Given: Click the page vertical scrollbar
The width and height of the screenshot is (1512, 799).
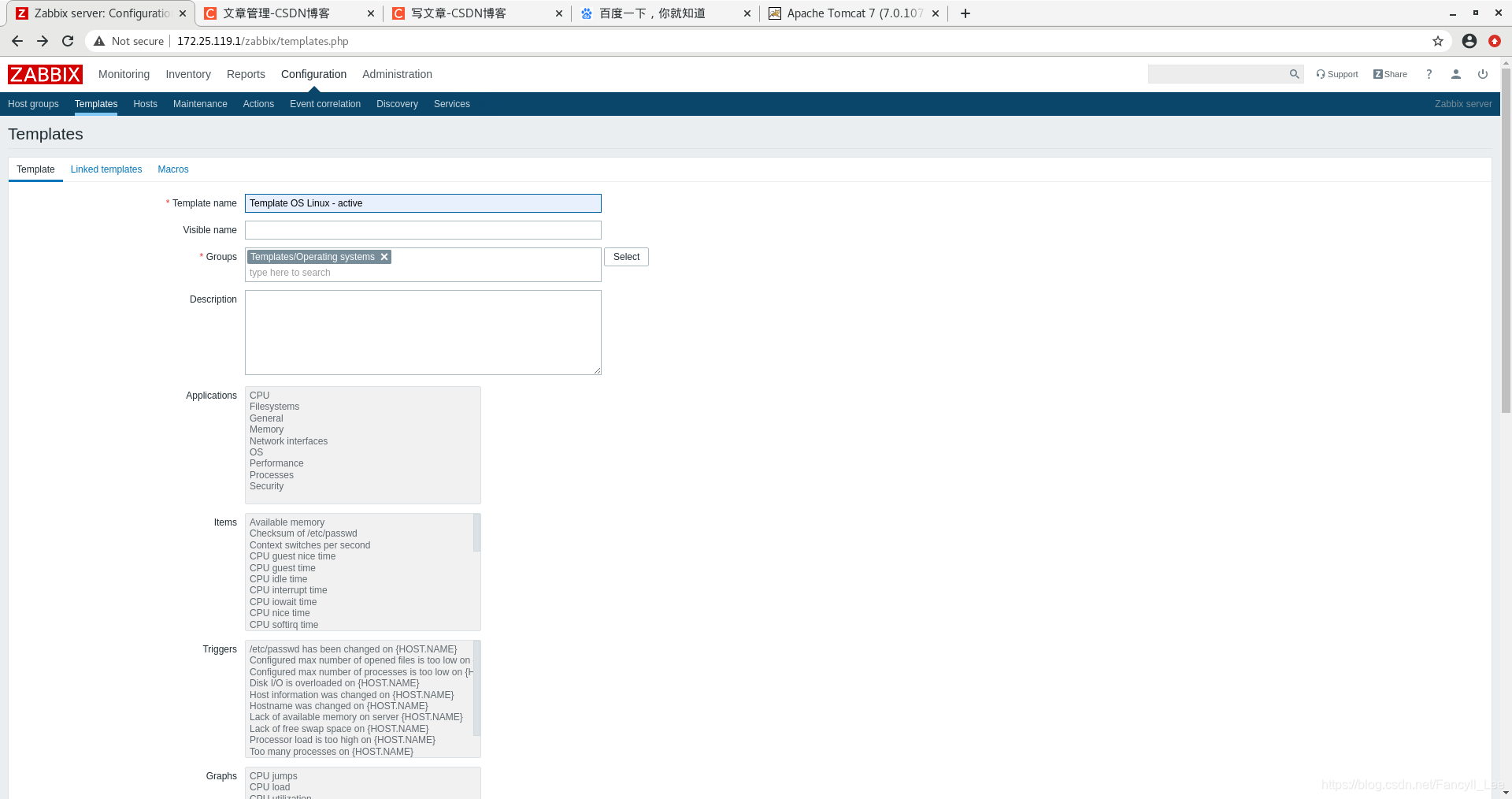Looking at the screenshot, I should click(1506, 240).
